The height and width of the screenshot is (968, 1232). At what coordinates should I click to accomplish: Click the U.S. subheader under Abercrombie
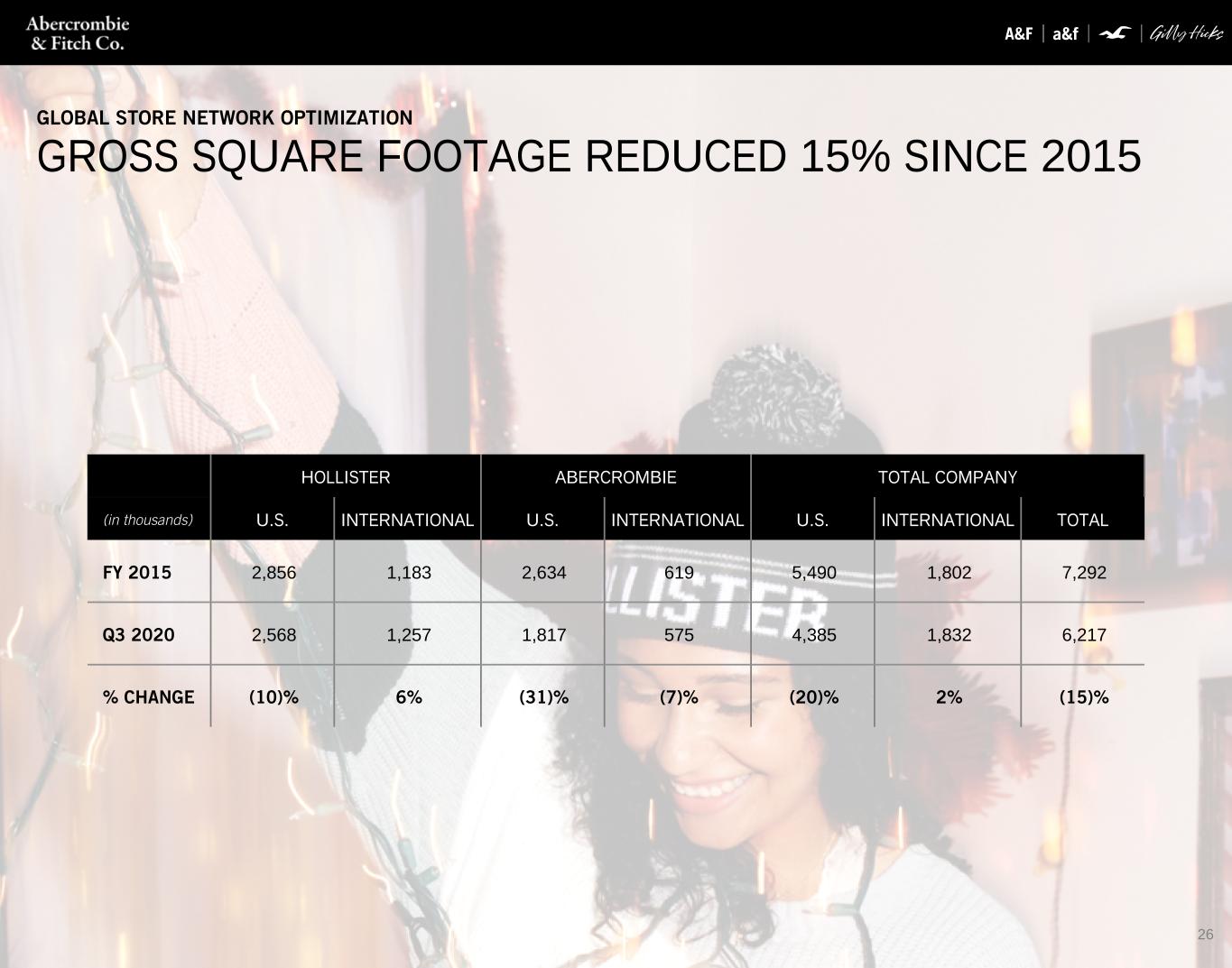[x=542, y=521]
